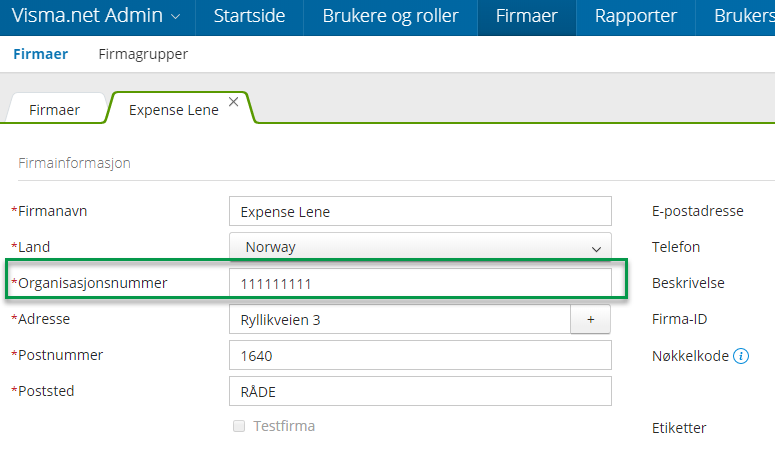
Task: Edit the Postnummer field
Action: point(420,355)
